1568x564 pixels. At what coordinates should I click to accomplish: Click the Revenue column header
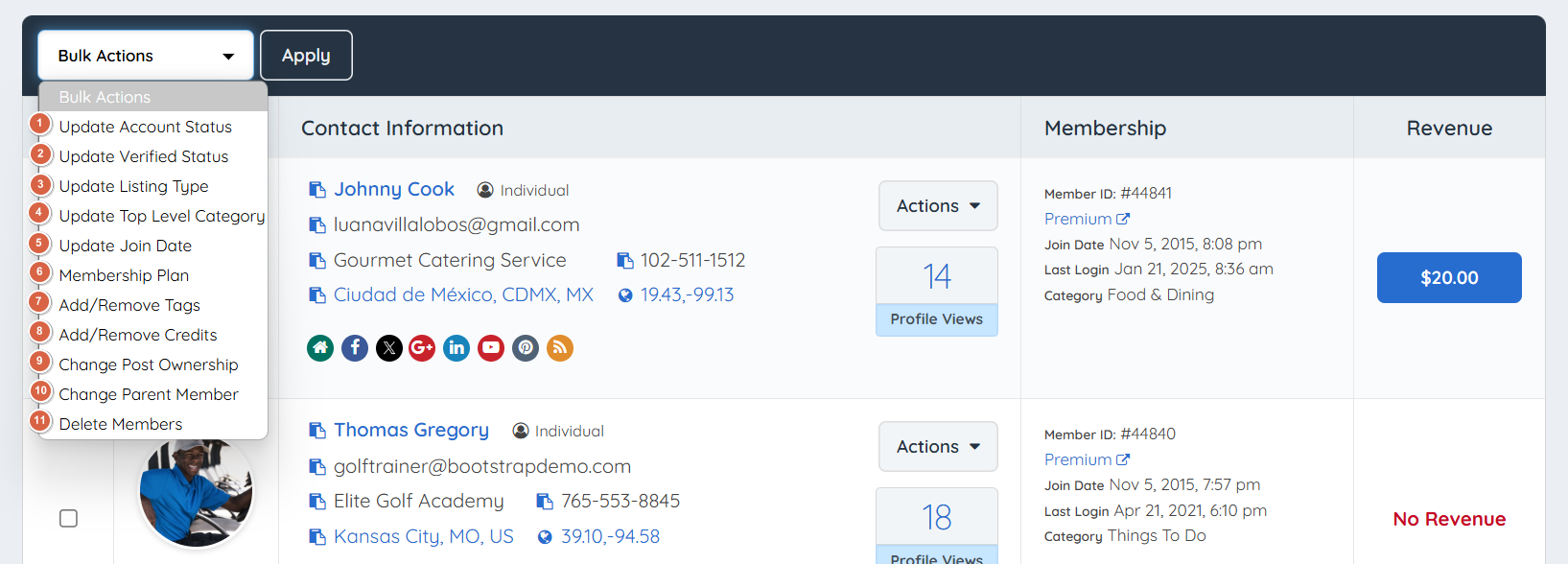(x=1449, y=128)
